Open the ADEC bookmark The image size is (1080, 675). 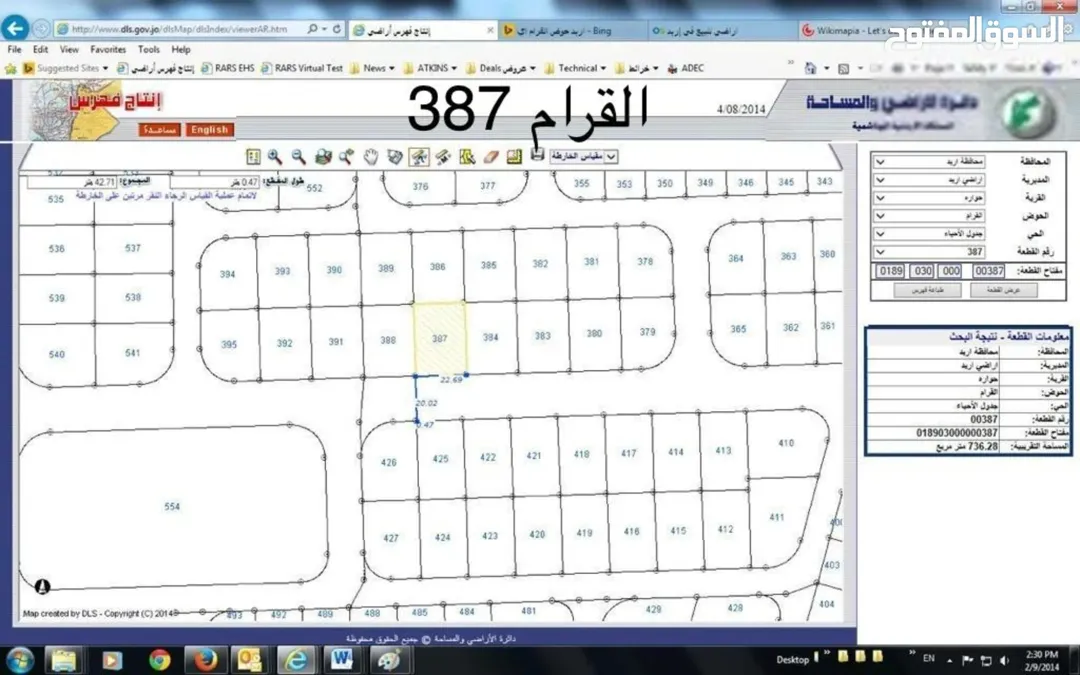coord(686,68)
